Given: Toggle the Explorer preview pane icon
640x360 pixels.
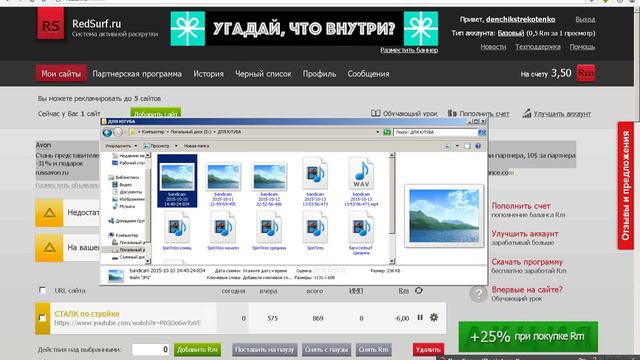Looking at the screenshot, I should coord(467,146).
